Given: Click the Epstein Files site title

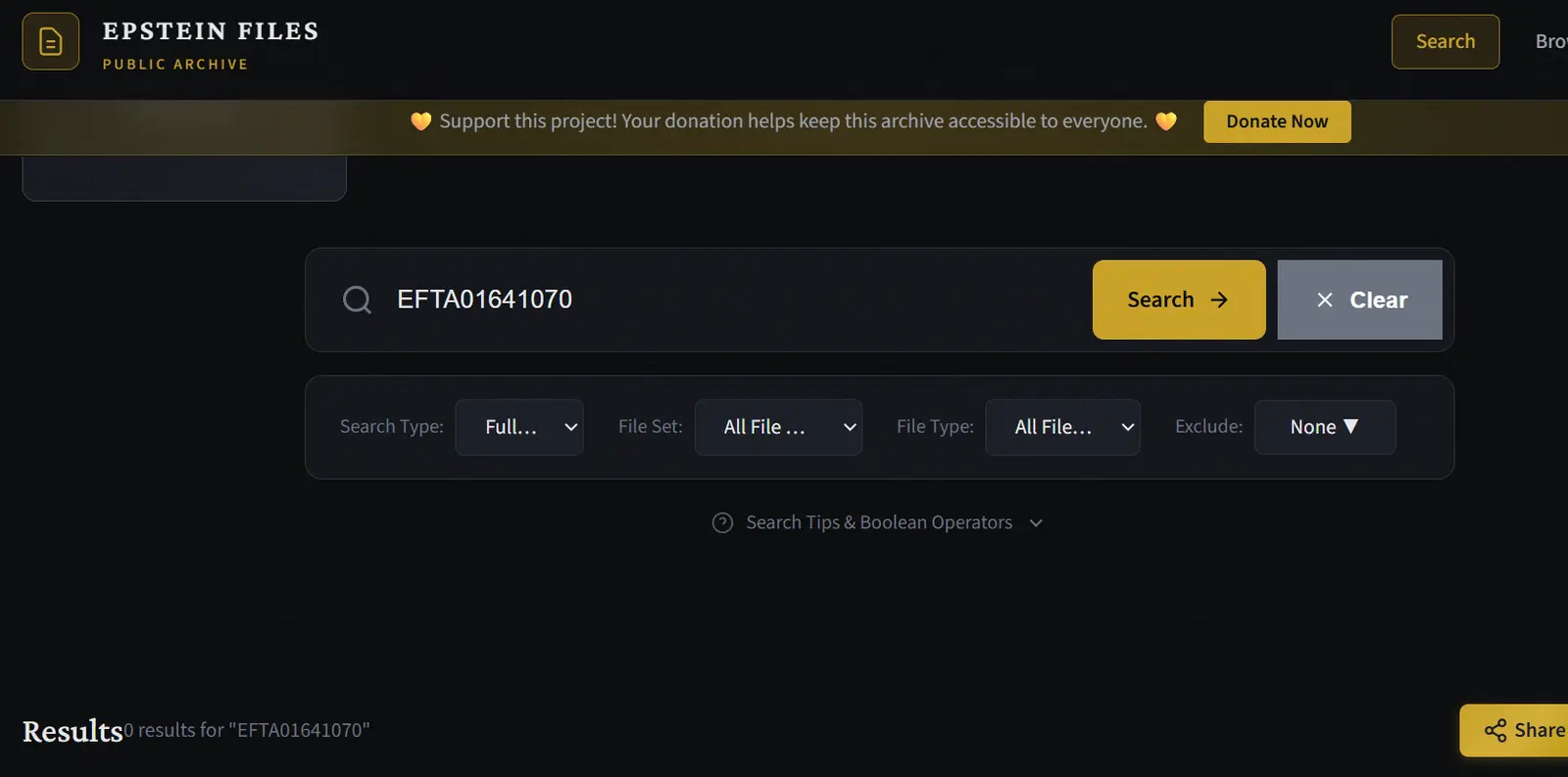Looking at the screenshot, I should 211,31.
